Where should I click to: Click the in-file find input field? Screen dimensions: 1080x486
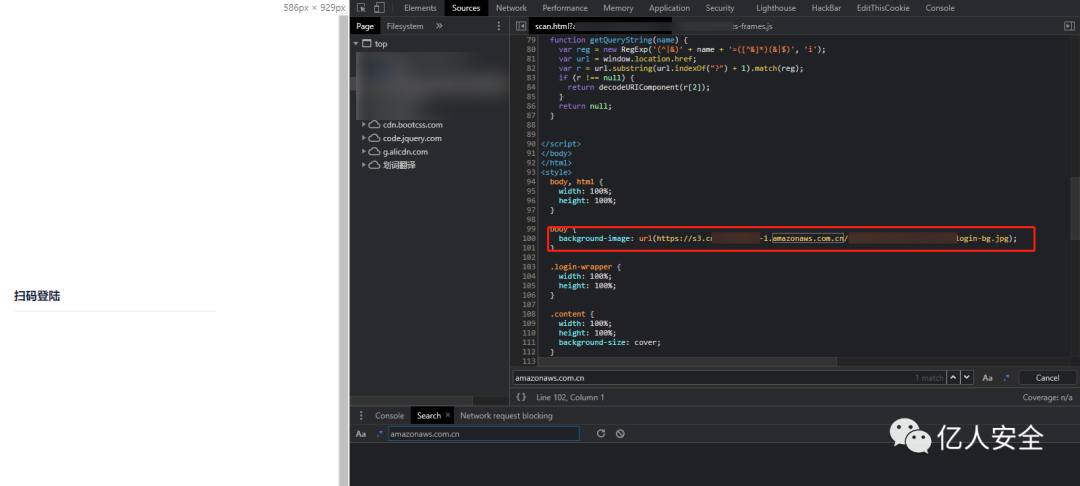[729, 378]
